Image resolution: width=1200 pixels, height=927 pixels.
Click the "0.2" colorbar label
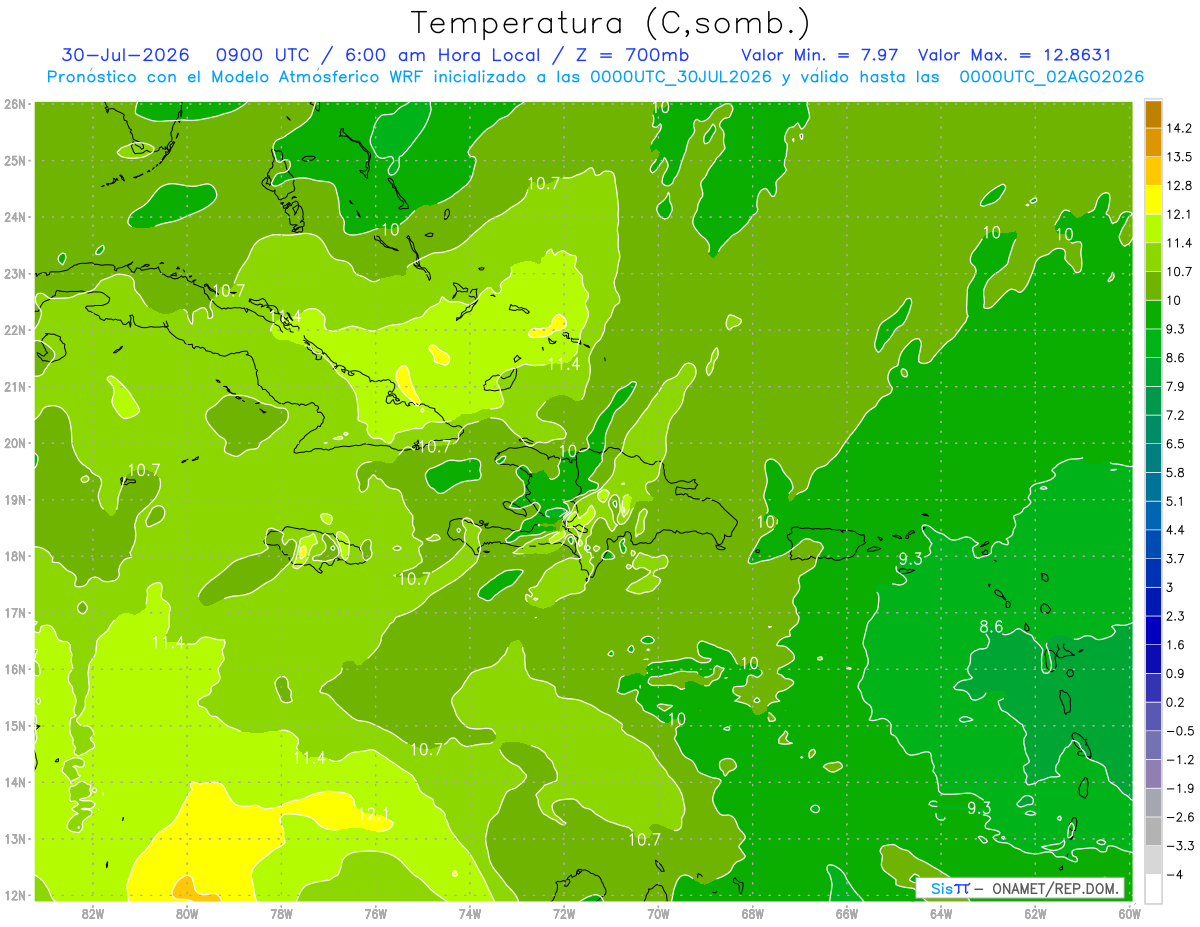[1176, 702]
